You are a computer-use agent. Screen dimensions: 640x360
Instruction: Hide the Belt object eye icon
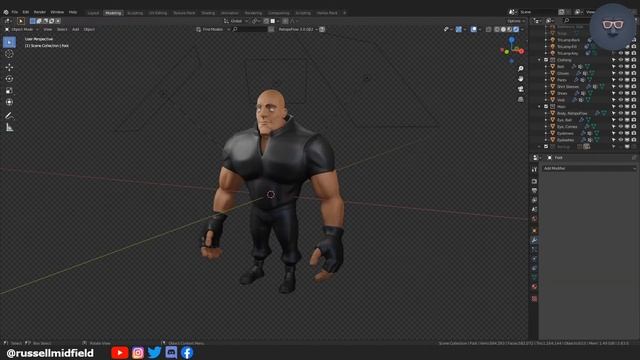(620, 67)
